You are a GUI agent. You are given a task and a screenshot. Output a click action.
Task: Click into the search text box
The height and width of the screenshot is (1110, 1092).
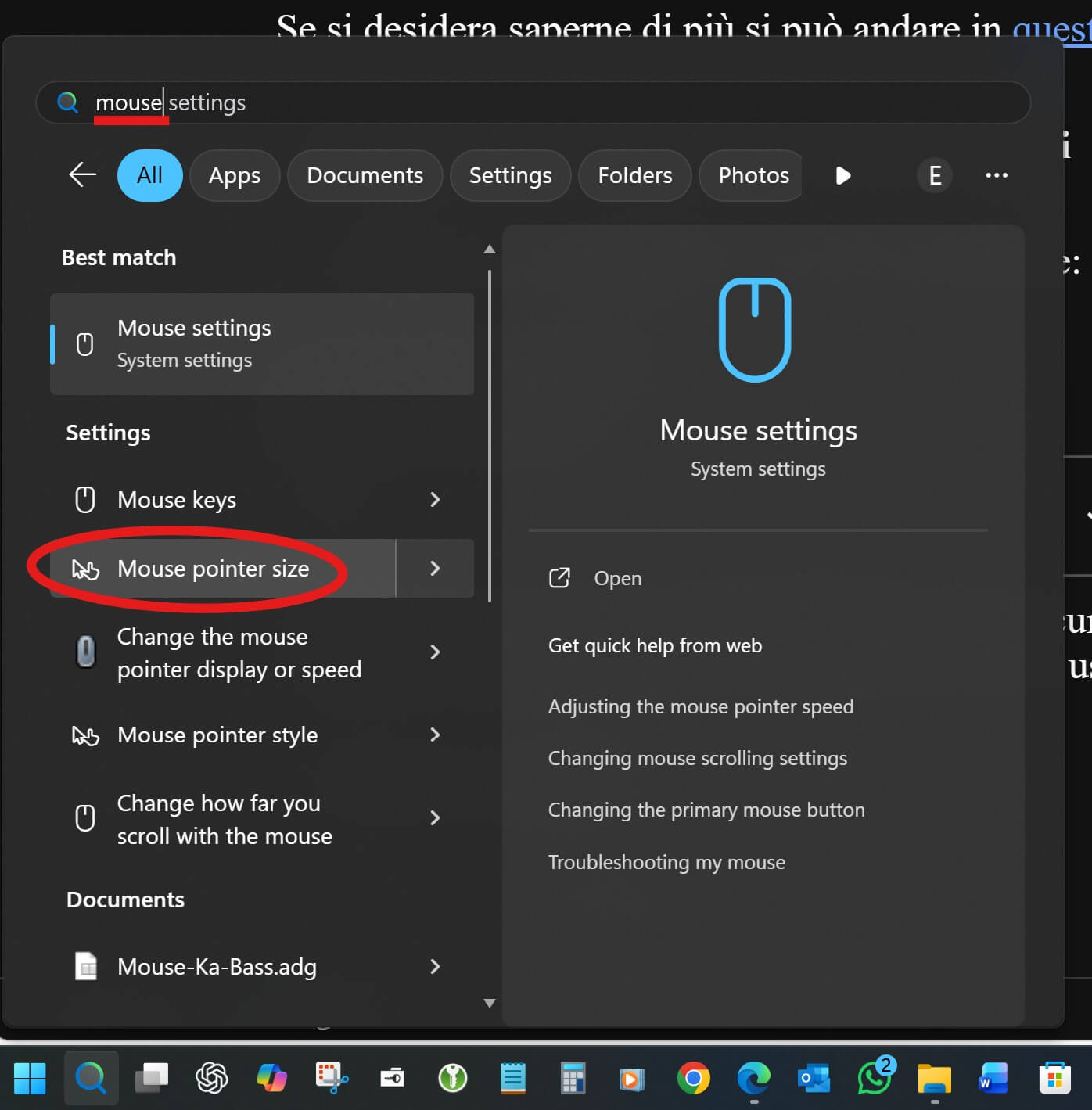(x=548, y=102)
